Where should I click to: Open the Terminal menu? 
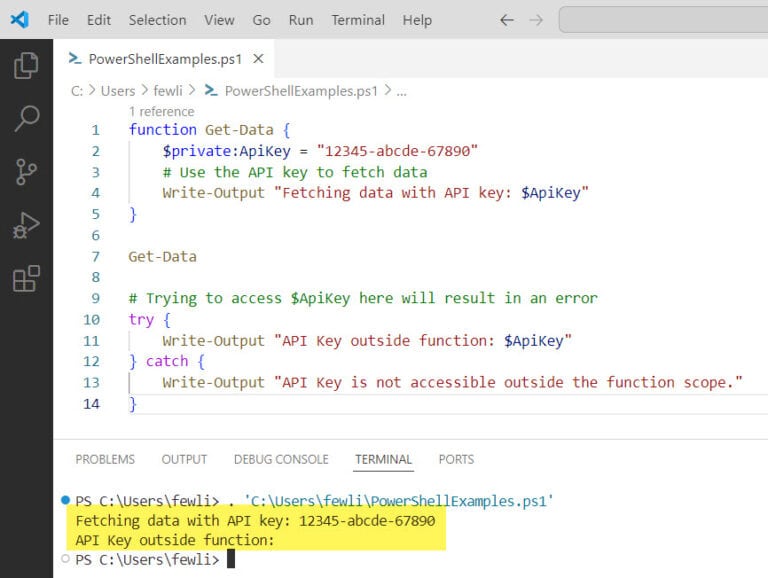[x=358, y=20]
